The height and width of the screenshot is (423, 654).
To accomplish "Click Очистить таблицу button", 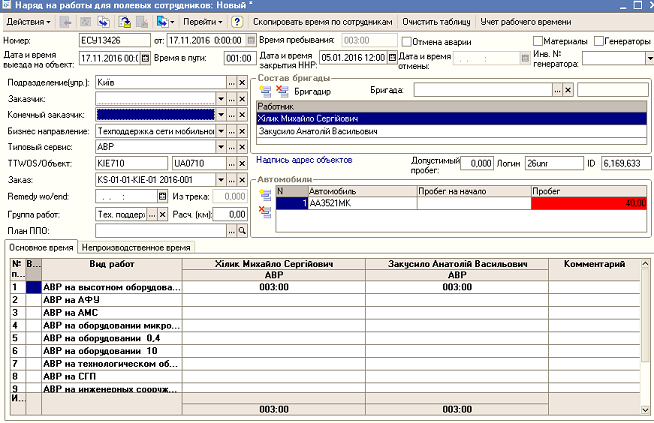I will click(439, 21).
